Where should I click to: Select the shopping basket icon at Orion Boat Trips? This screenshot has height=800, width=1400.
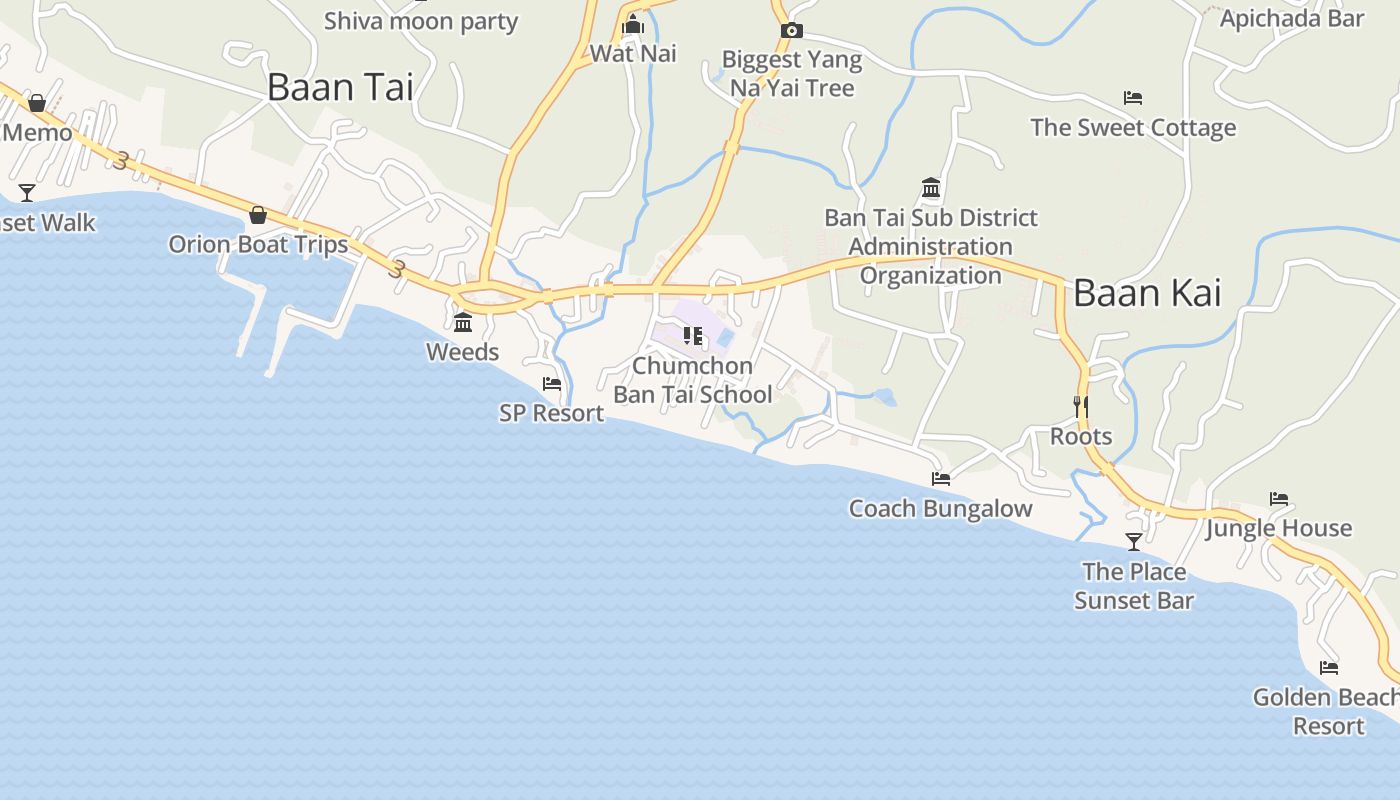[x=258, y=215]
